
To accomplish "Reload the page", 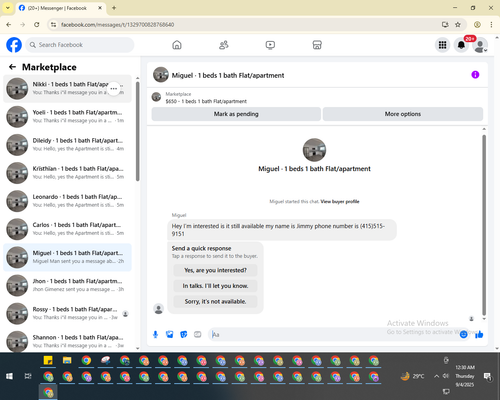I will pyautogui.click(x=37, y=24).
